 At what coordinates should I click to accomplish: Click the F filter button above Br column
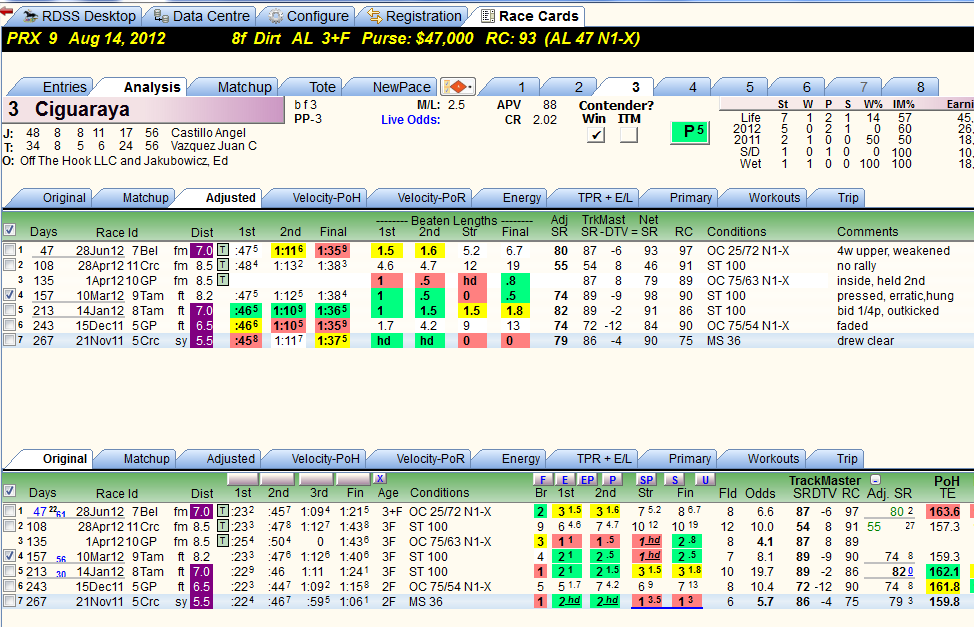(x=543, y=479)
